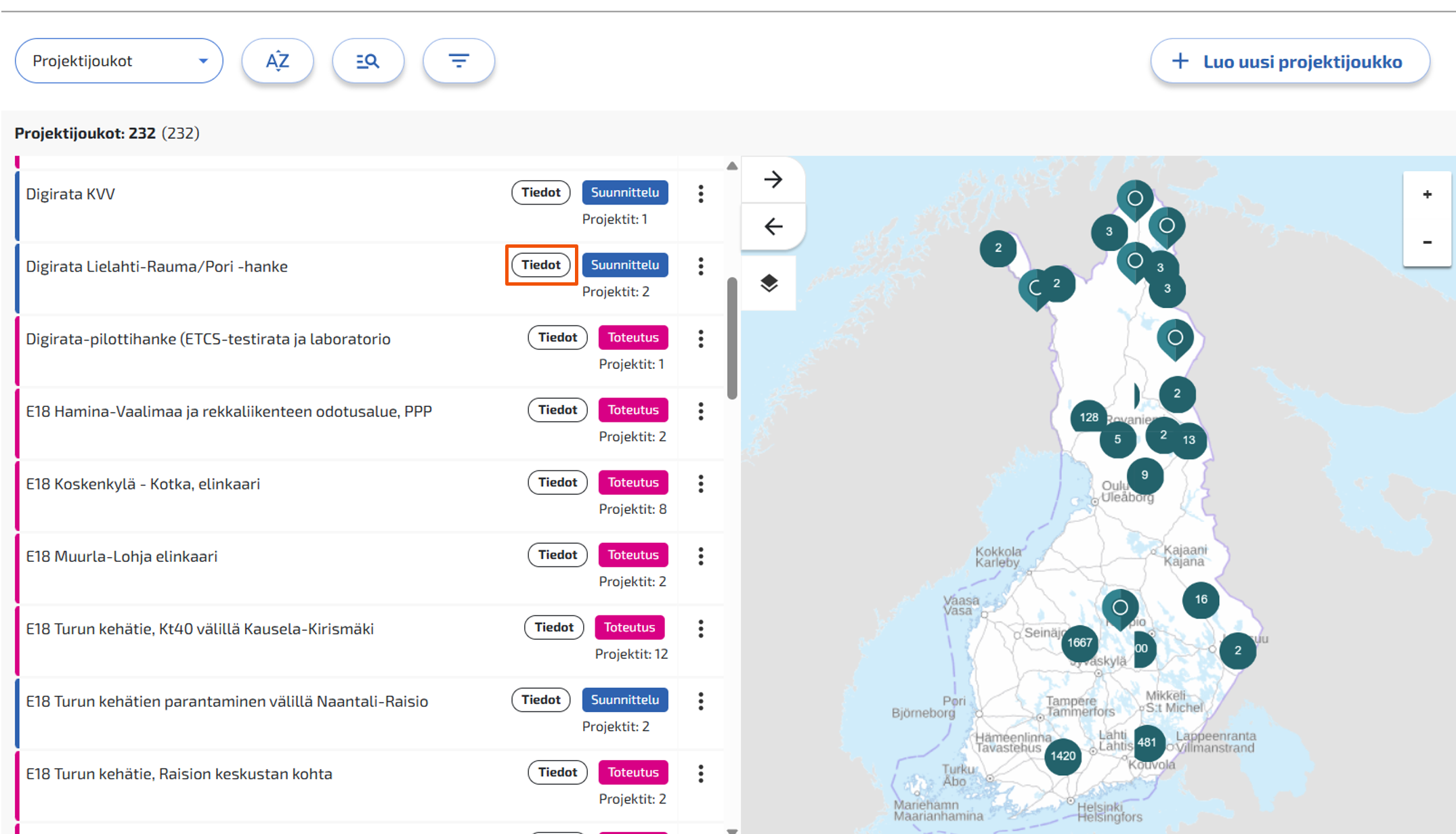Open Tiedot for E18 Hamina-Vaalimaa

tap(558, 410)
